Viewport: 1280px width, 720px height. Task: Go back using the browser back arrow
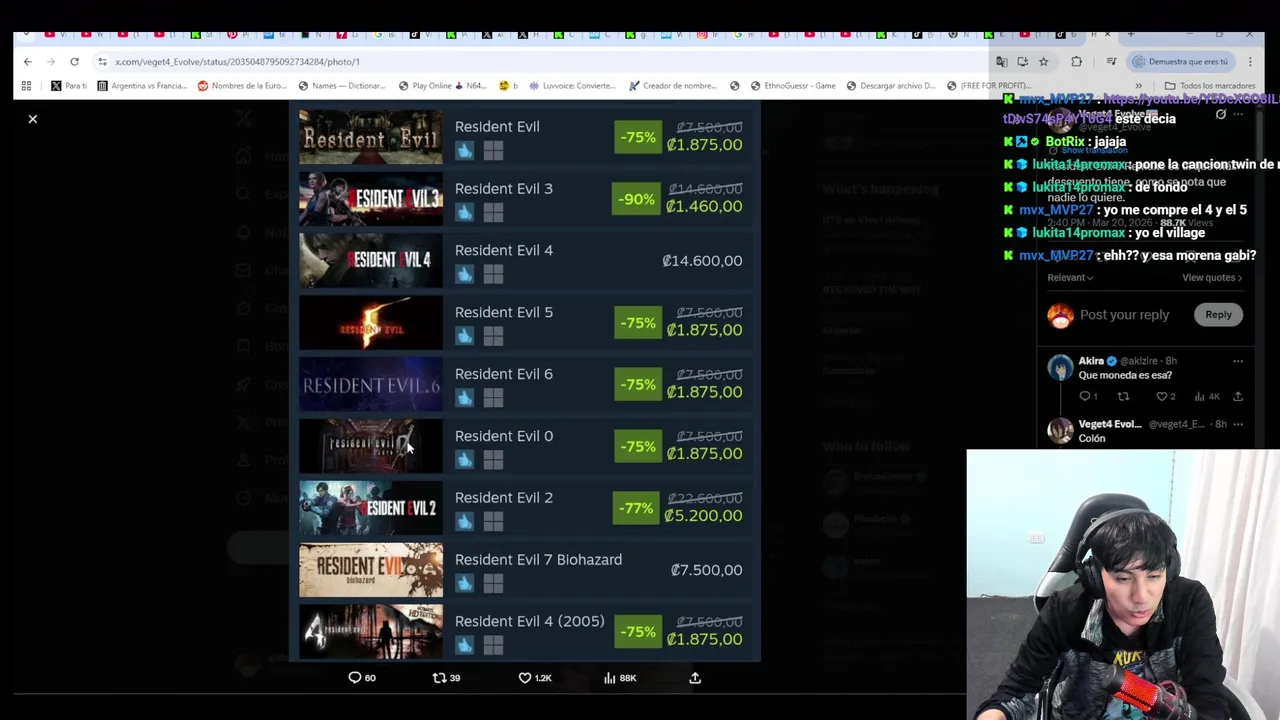[28, 62]
